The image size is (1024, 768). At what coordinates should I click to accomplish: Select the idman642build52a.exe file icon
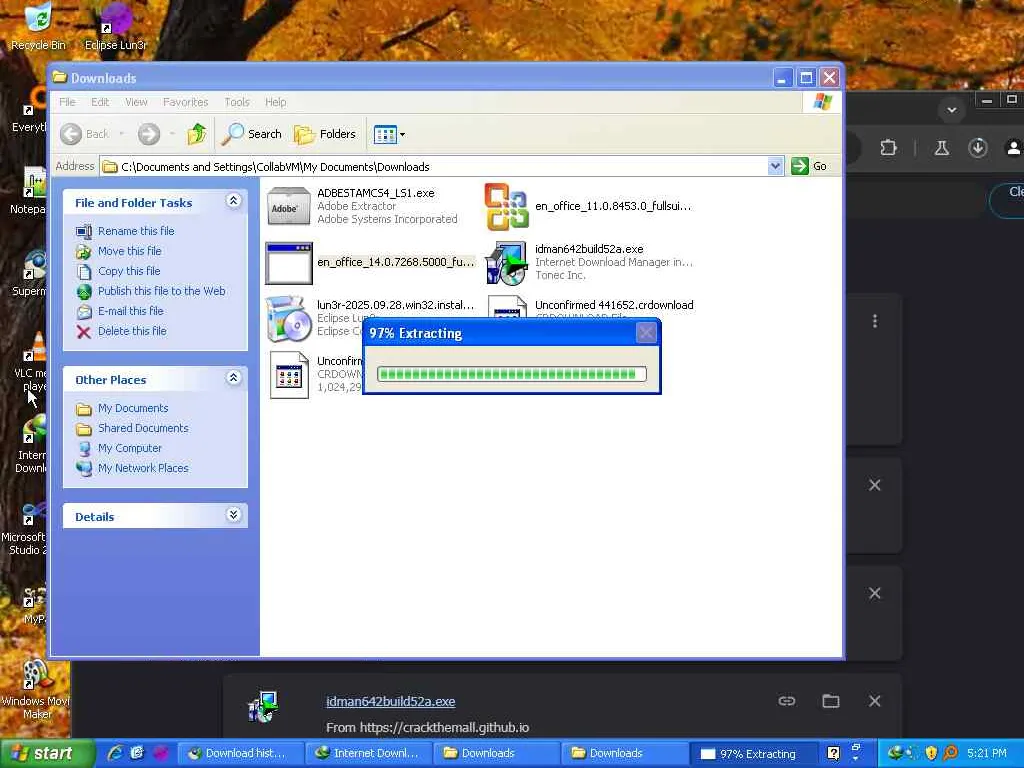tap(506, 263)
